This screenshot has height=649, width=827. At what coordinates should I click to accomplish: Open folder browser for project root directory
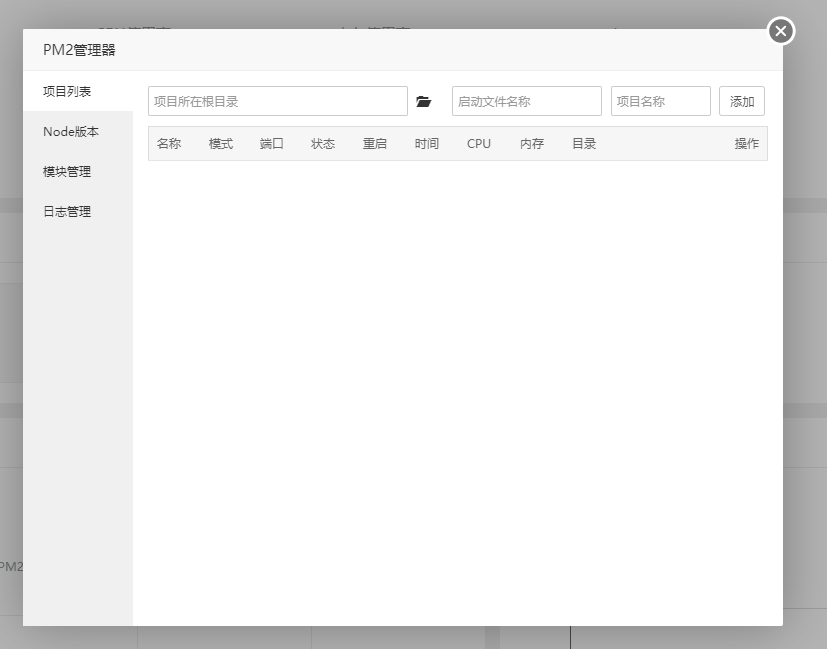(x=424, y=101)
